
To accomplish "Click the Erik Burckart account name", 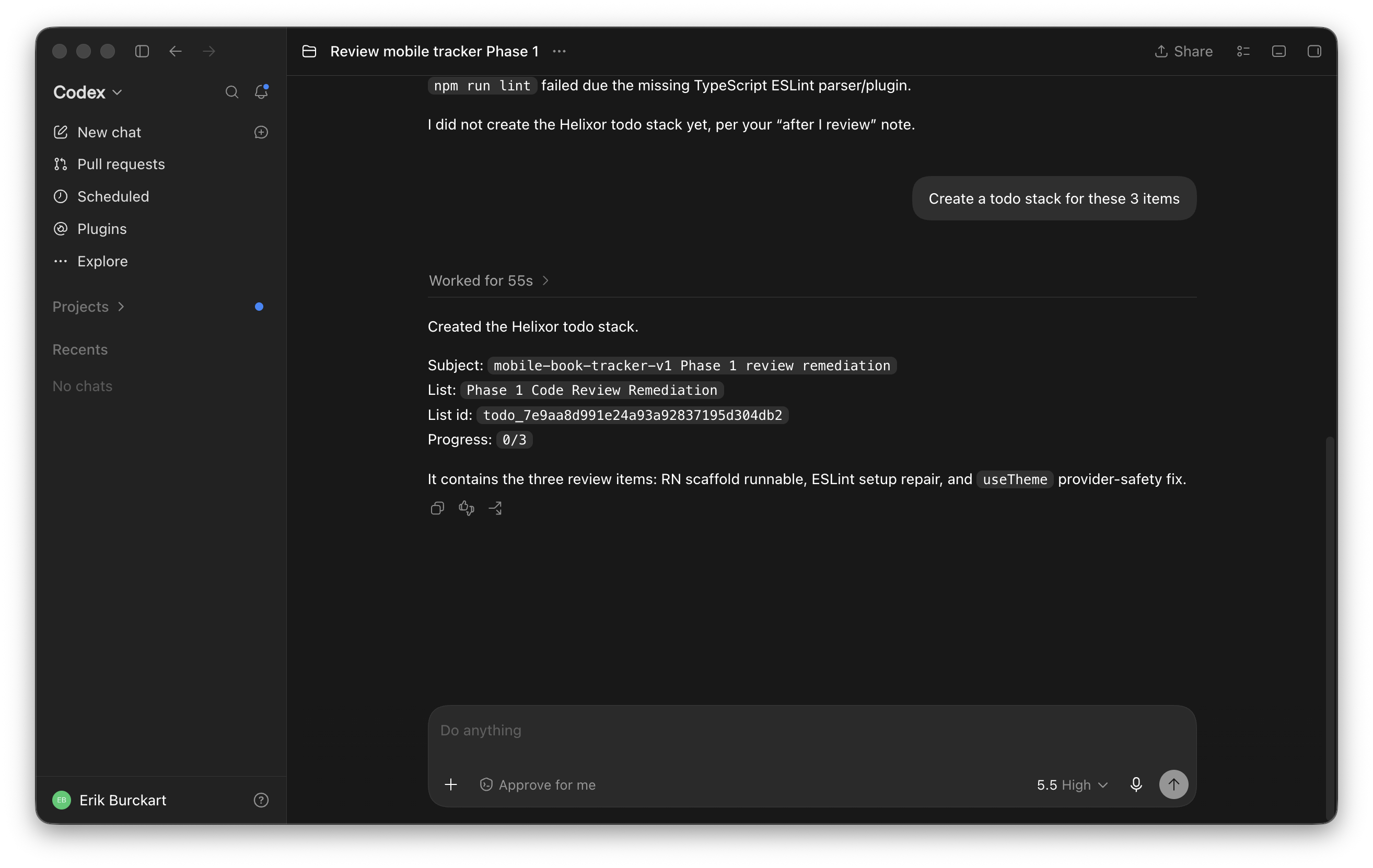I will [x=123, y=800].
